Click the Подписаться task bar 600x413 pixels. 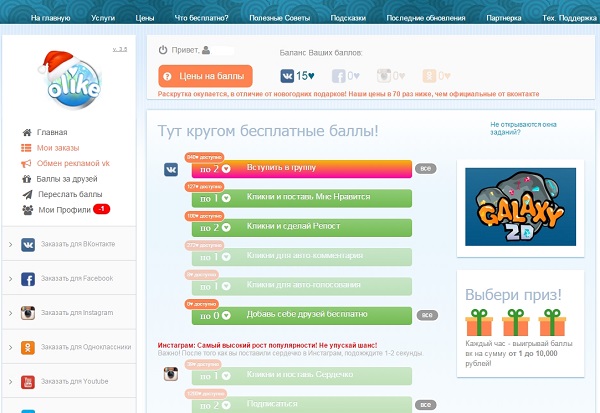(x=302, y=405)
